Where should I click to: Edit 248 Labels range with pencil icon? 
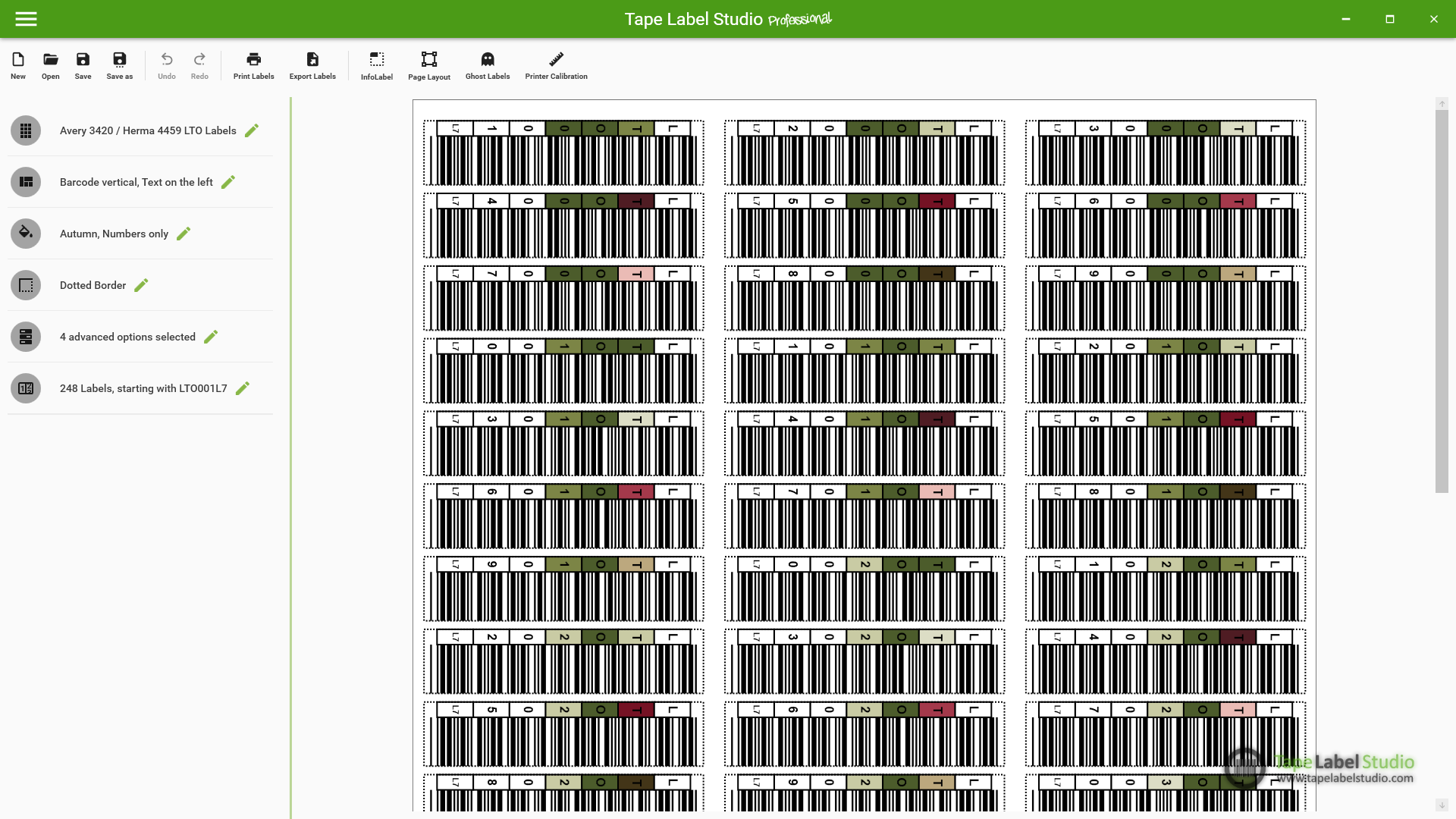tap(243, 388)
